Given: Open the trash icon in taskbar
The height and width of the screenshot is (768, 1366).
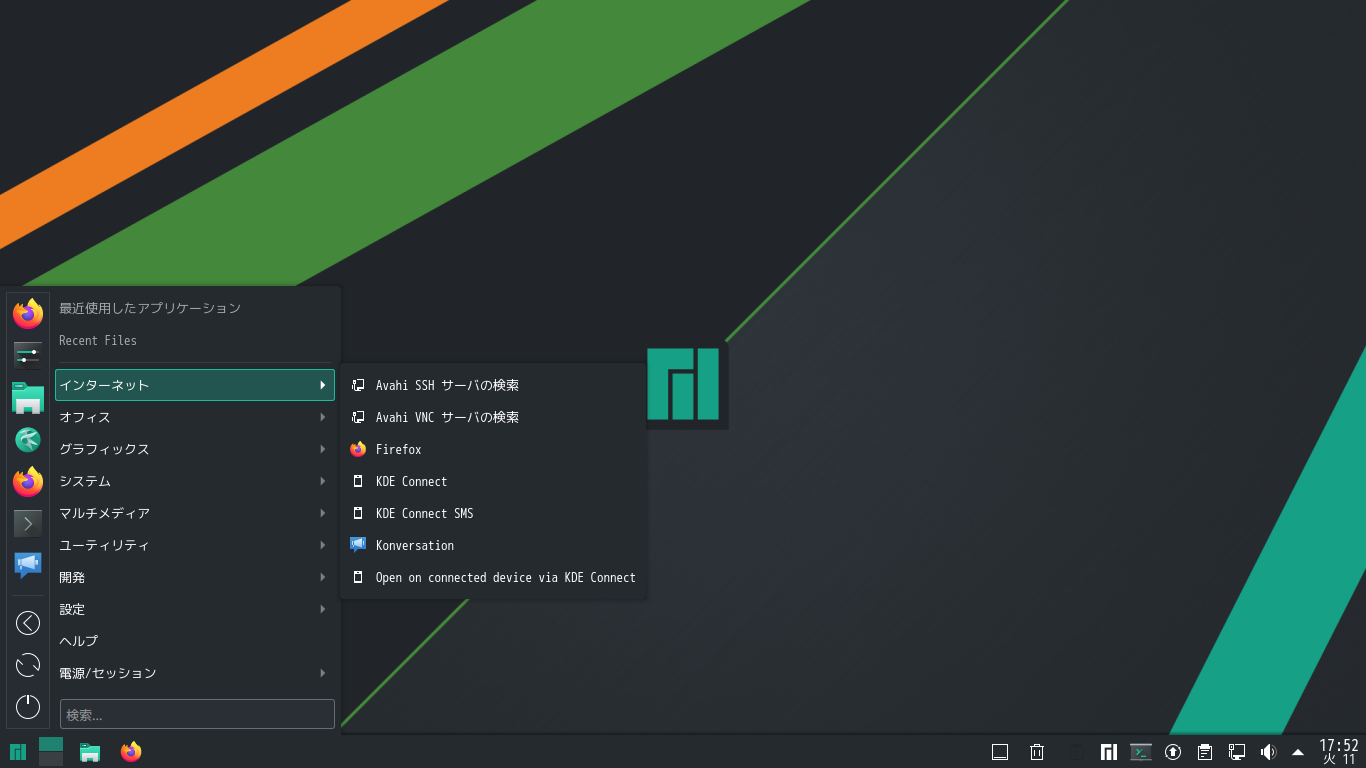Looking at the screenshot, I should [1038, 752].
